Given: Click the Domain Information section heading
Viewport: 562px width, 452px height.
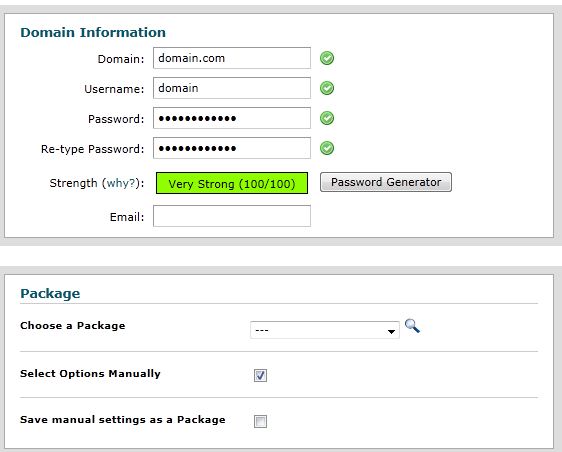Looking at the screenshot, I should [93, 32].
